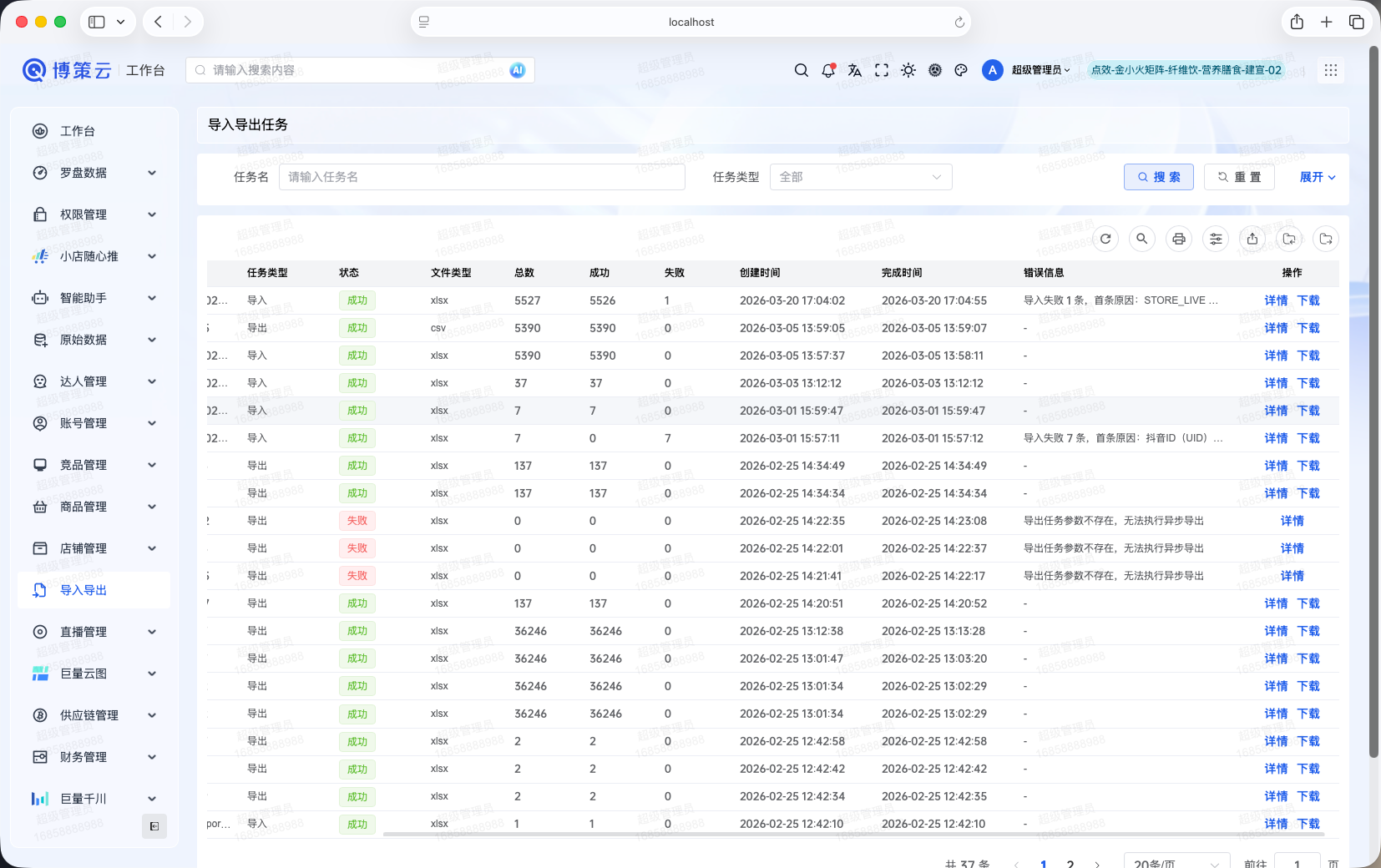The height and width of the screenshot is (868, 1381).
Task: Go to page 2 of results
Action: click(1070, 864)
